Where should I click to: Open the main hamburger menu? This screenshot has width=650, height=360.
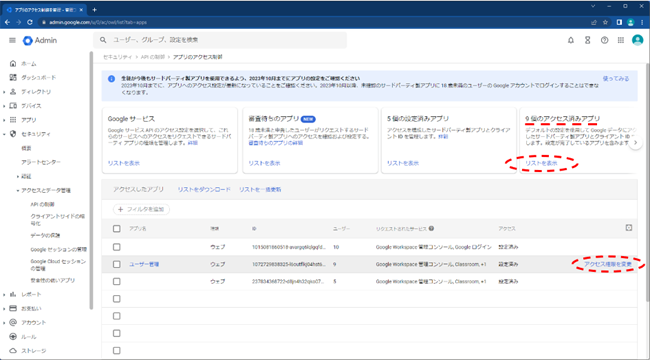(x=12, y=40)
